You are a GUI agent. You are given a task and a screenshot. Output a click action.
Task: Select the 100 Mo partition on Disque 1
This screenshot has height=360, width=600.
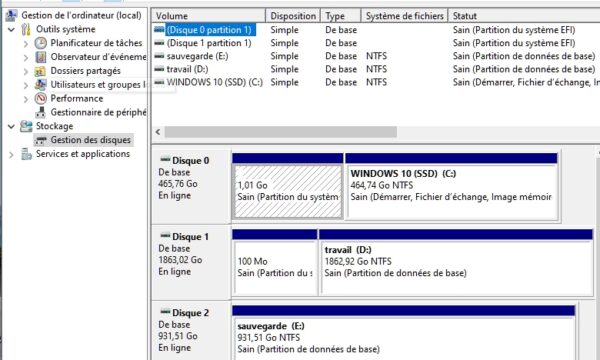pos(274,267)
